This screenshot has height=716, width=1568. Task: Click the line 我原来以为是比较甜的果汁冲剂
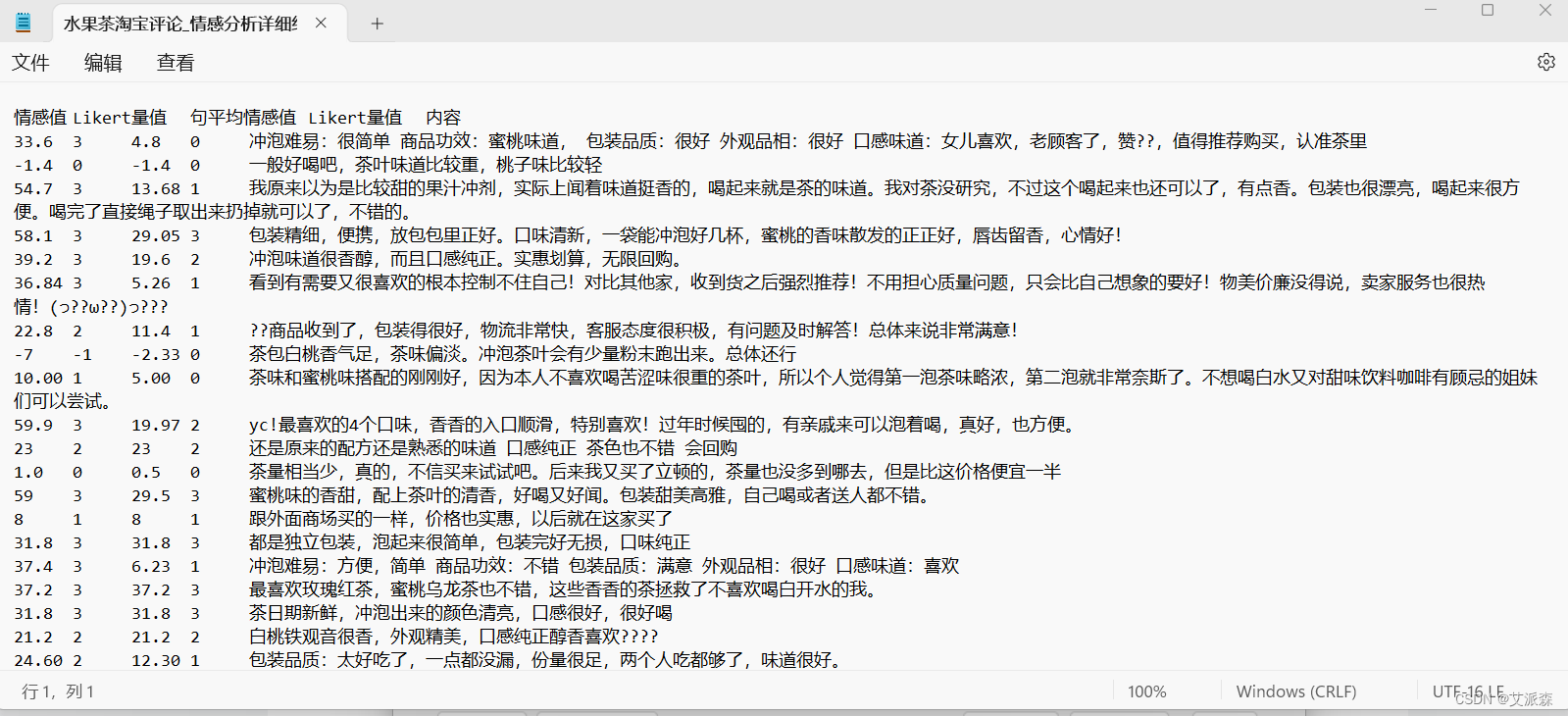tap(767, 188)
